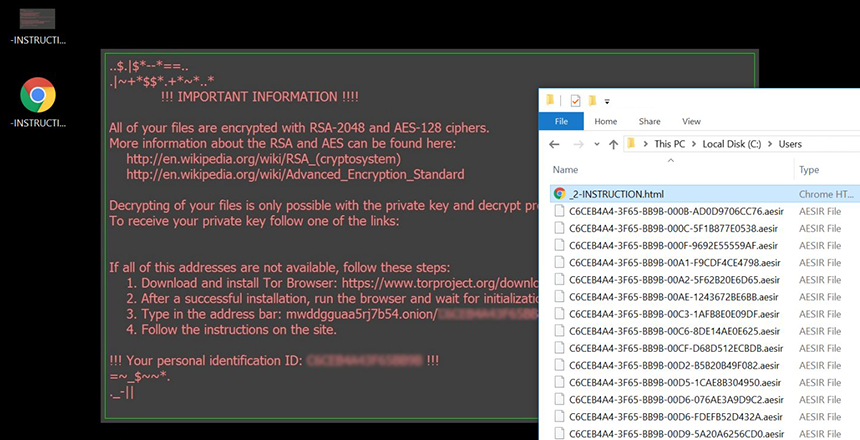
Task: Switch to the Share ribbon tab
Action: (649, 121)
